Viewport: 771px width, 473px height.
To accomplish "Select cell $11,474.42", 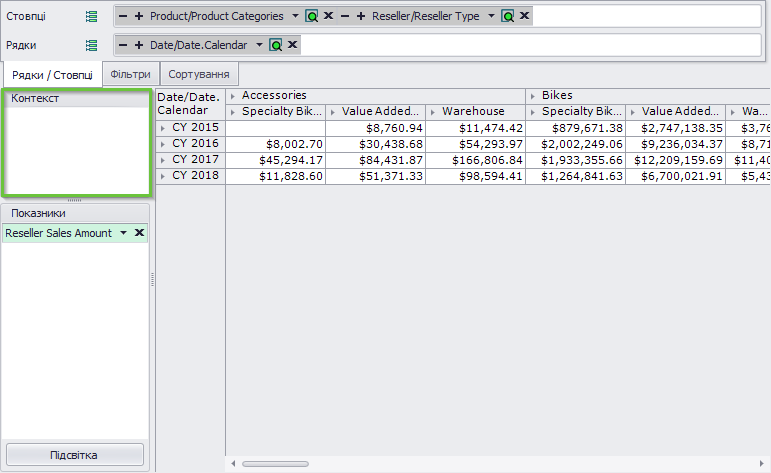I will (475, 128).
